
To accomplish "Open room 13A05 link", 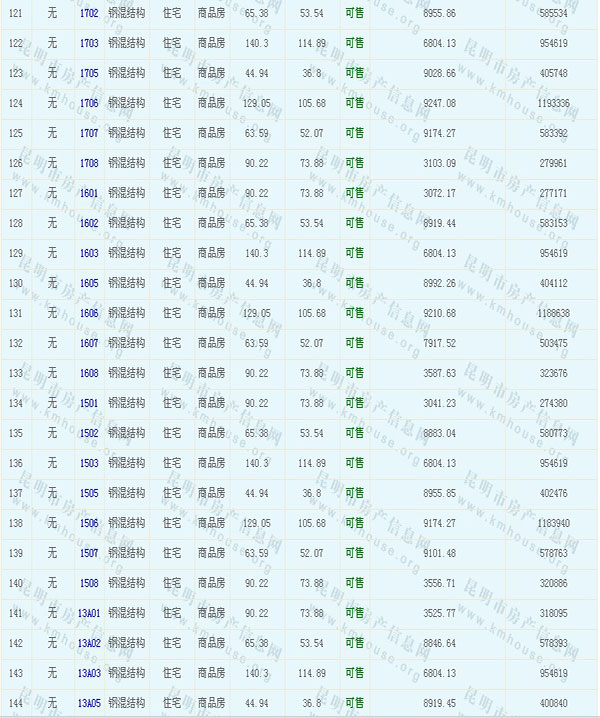I will point(89,704).
